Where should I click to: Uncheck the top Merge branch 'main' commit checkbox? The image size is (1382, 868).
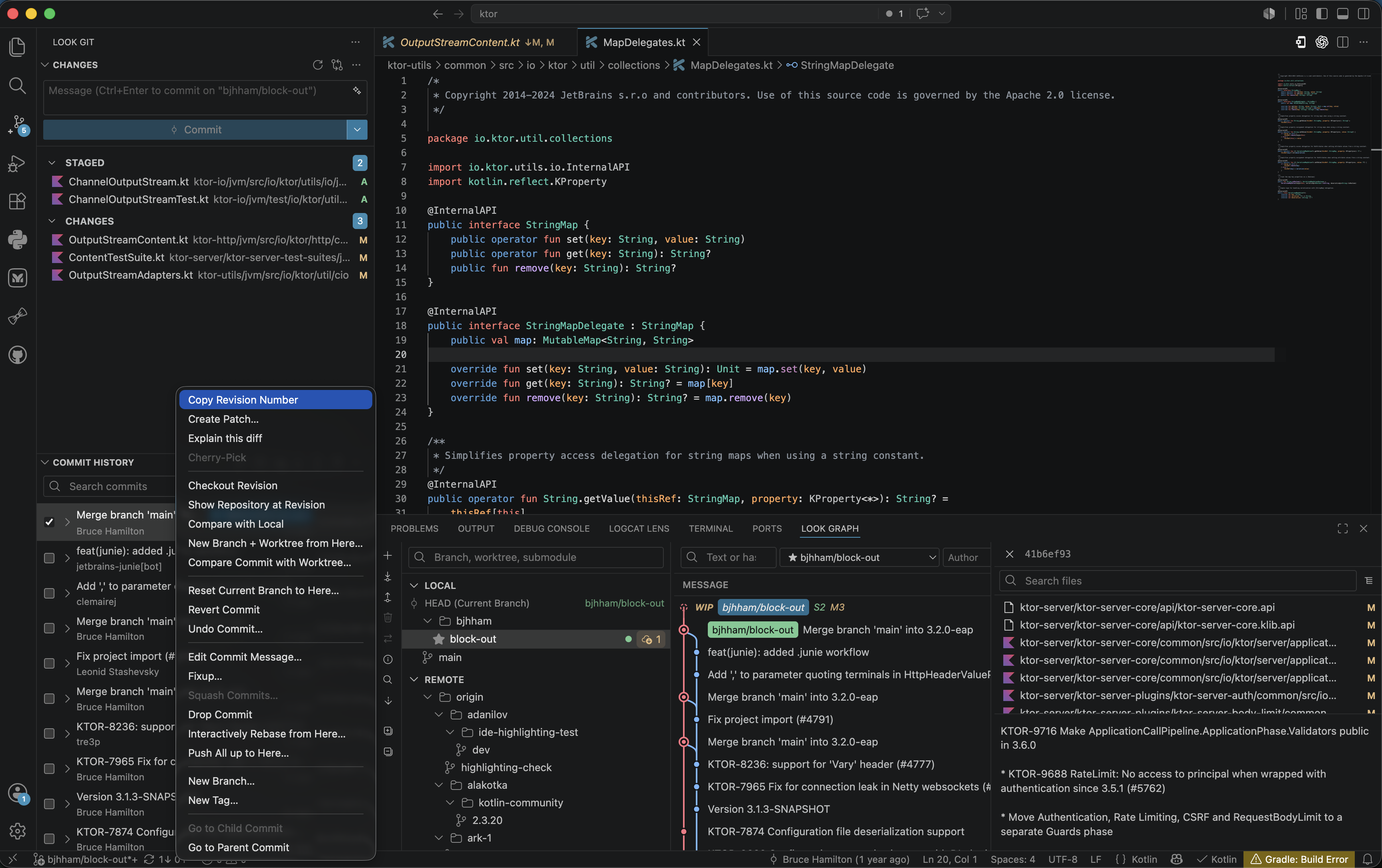coord(49,522)
